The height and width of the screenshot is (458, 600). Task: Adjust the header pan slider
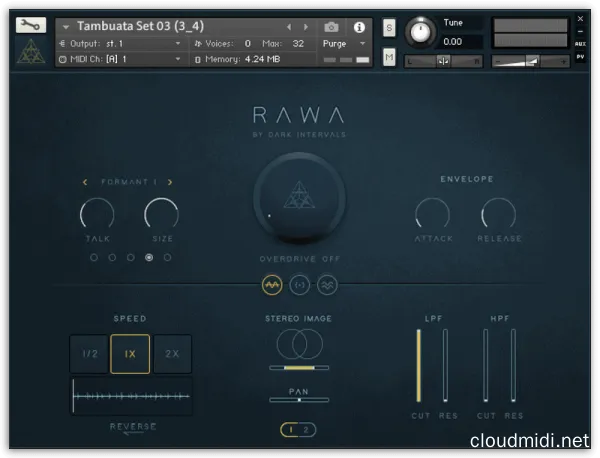(444, 61)
